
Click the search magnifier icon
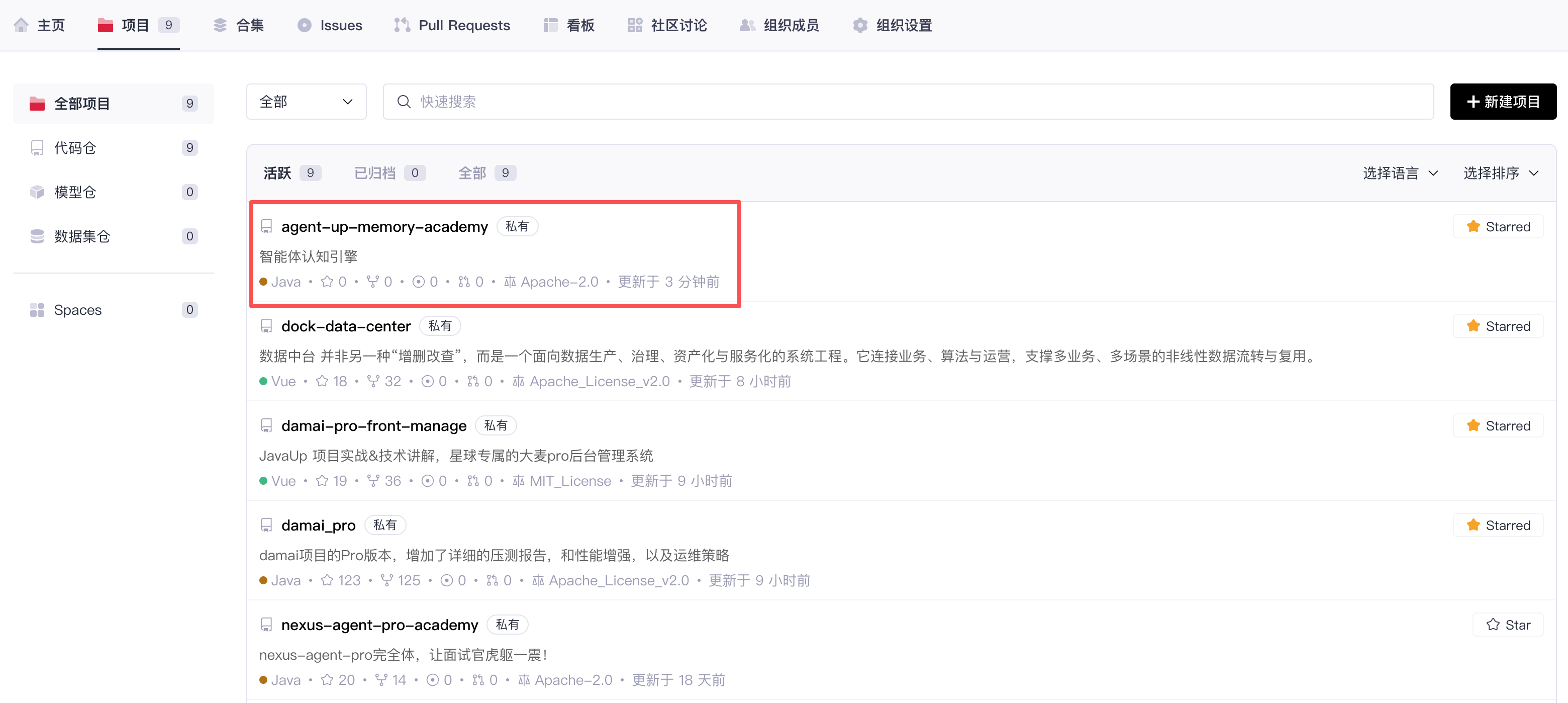[x=404, y=102]
